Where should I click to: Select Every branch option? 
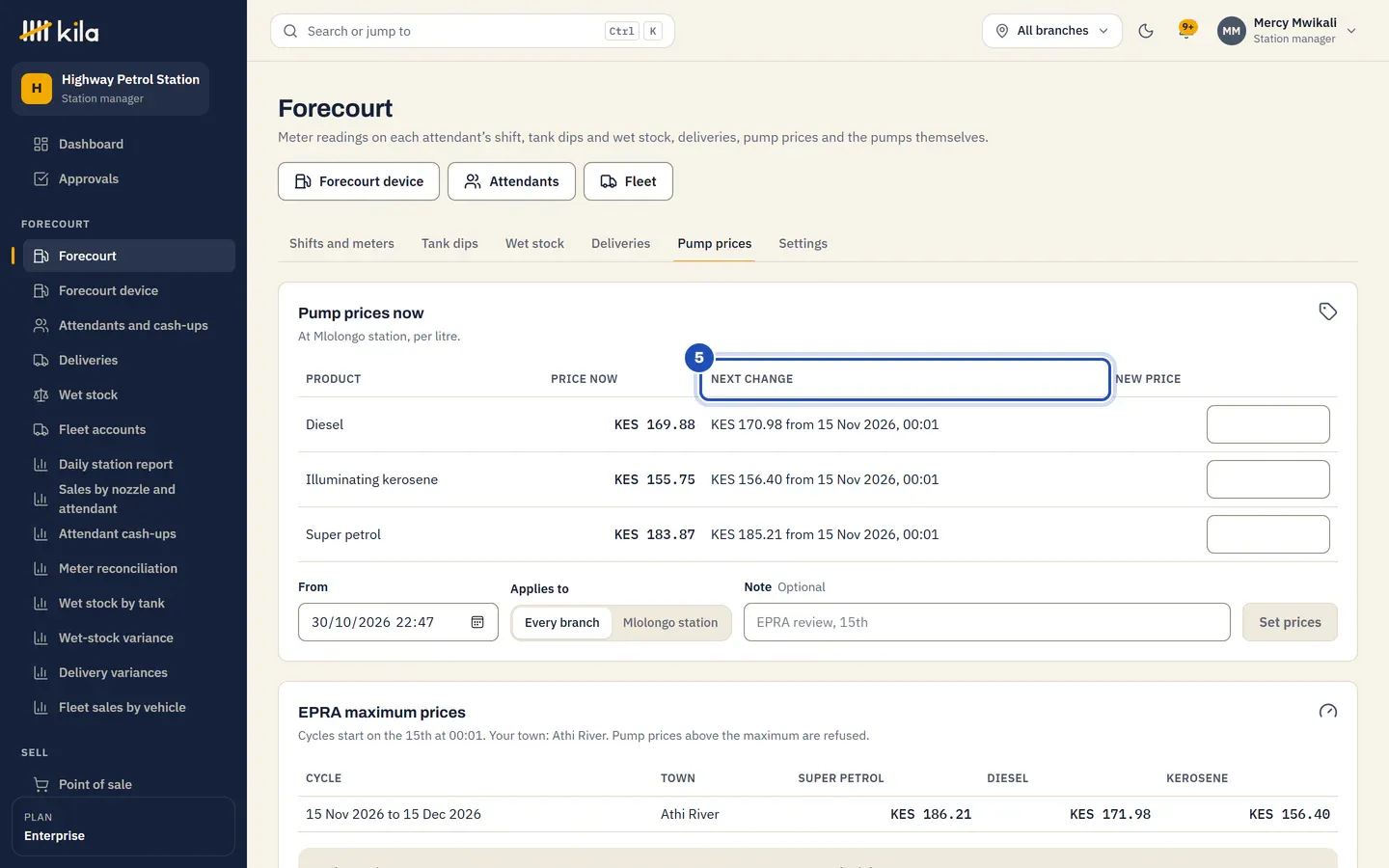tap(561, 622)
